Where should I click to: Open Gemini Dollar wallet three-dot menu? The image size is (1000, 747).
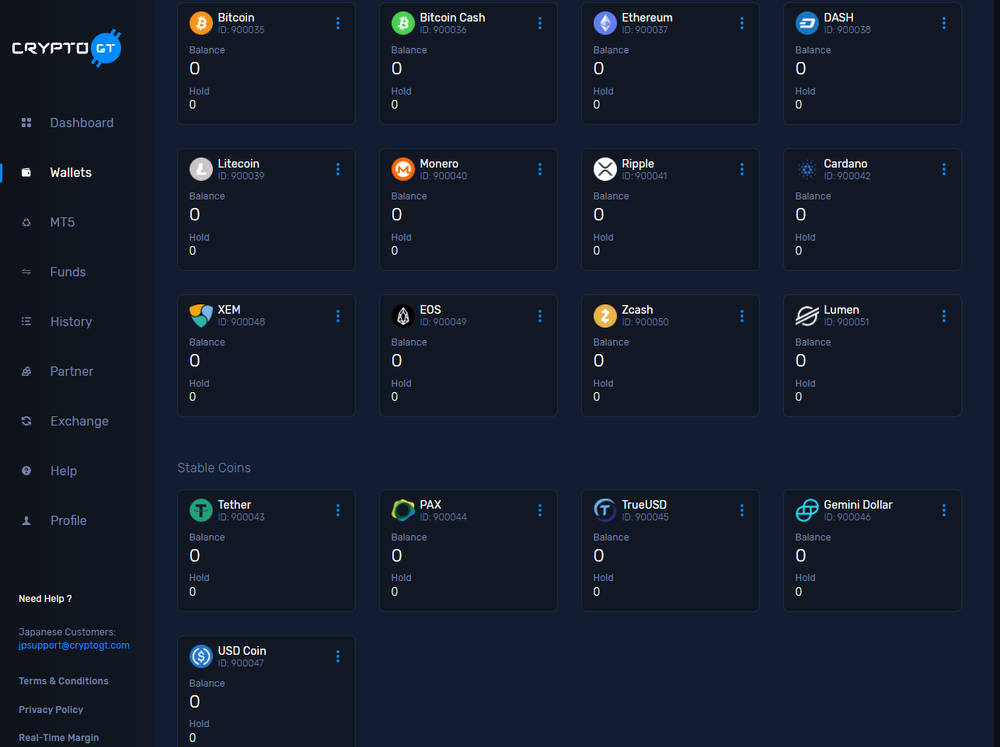pos(944,510)
